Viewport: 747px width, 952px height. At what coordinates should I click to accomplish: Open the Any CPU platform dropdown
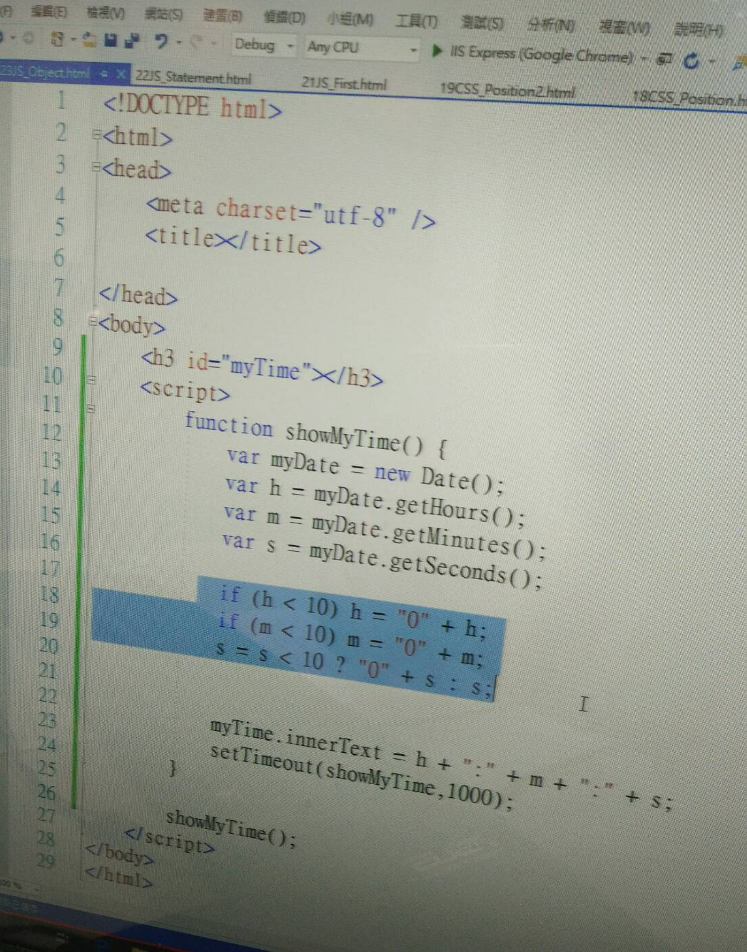(x=362, y=48)
